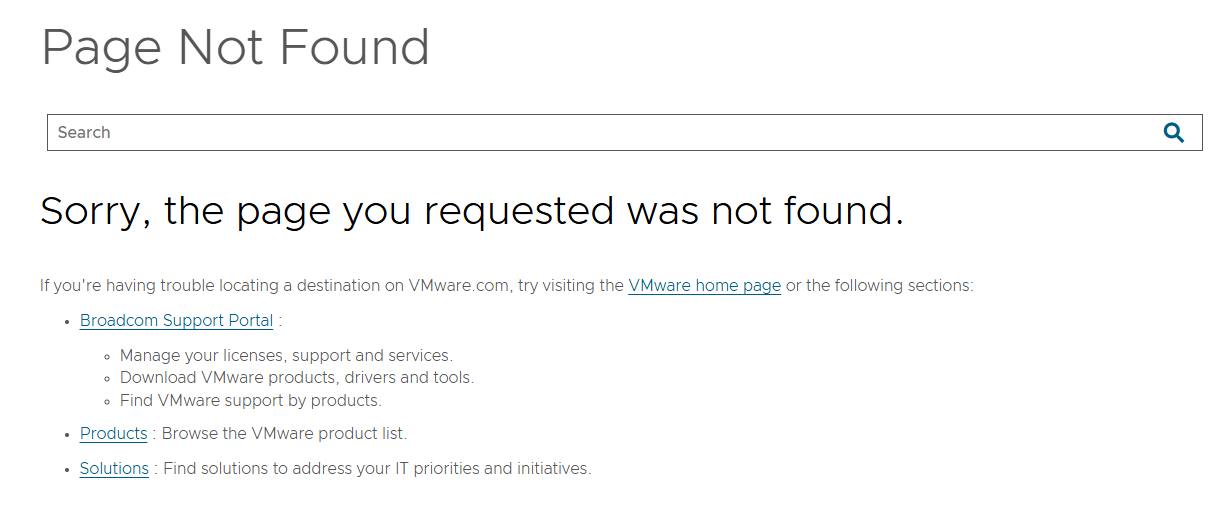1230x508 pixels.
Task: Go to the Solutions link
Action: tap(114, 469)
